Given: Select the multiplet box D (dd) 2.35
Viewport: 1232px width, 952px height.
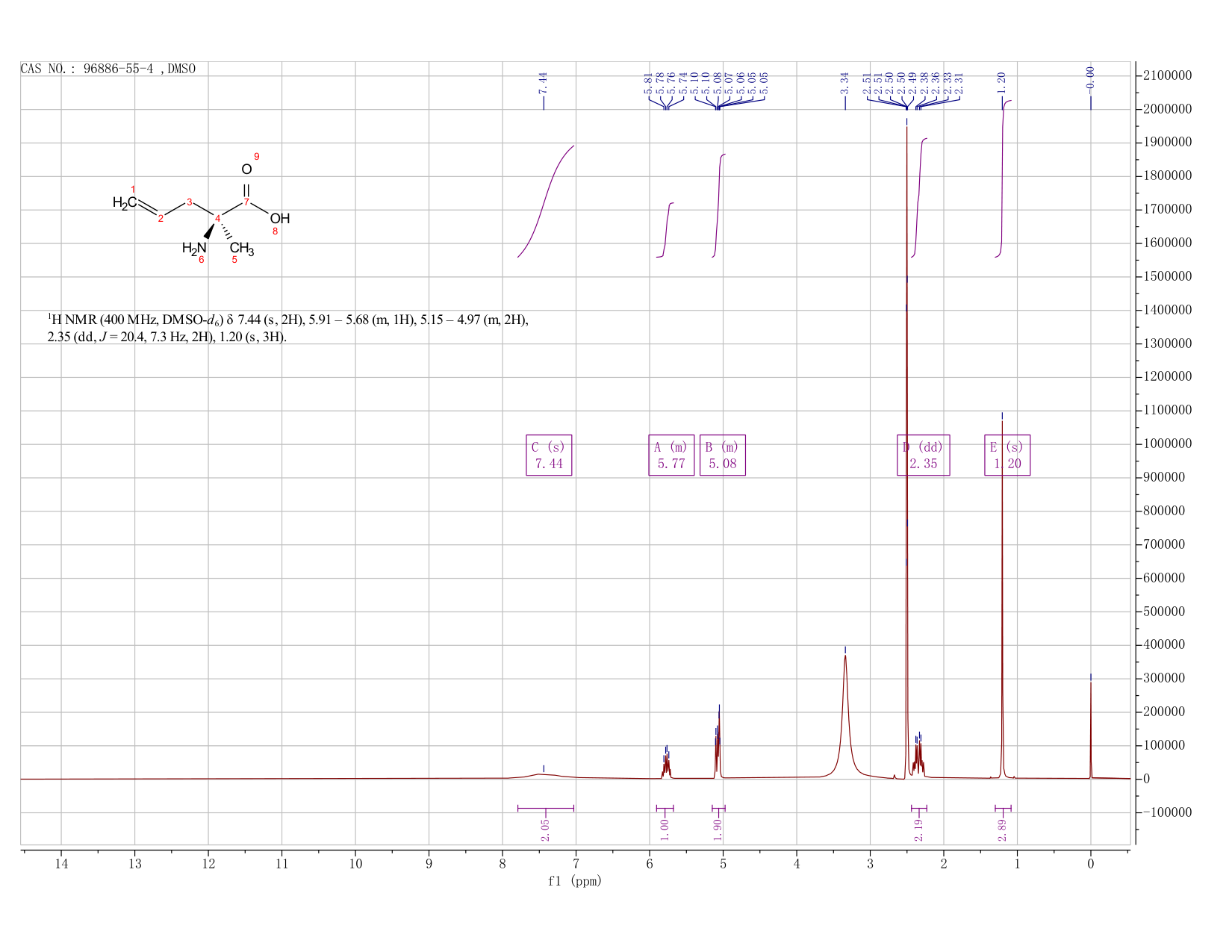Looking at the screenshot, I should pyautogui.click(x=924, y=455).
